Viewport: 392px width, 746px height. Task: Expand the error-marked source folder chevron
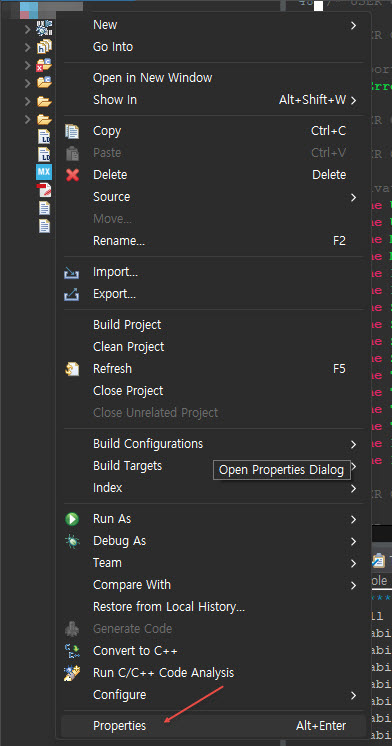[x=28, y=66]
